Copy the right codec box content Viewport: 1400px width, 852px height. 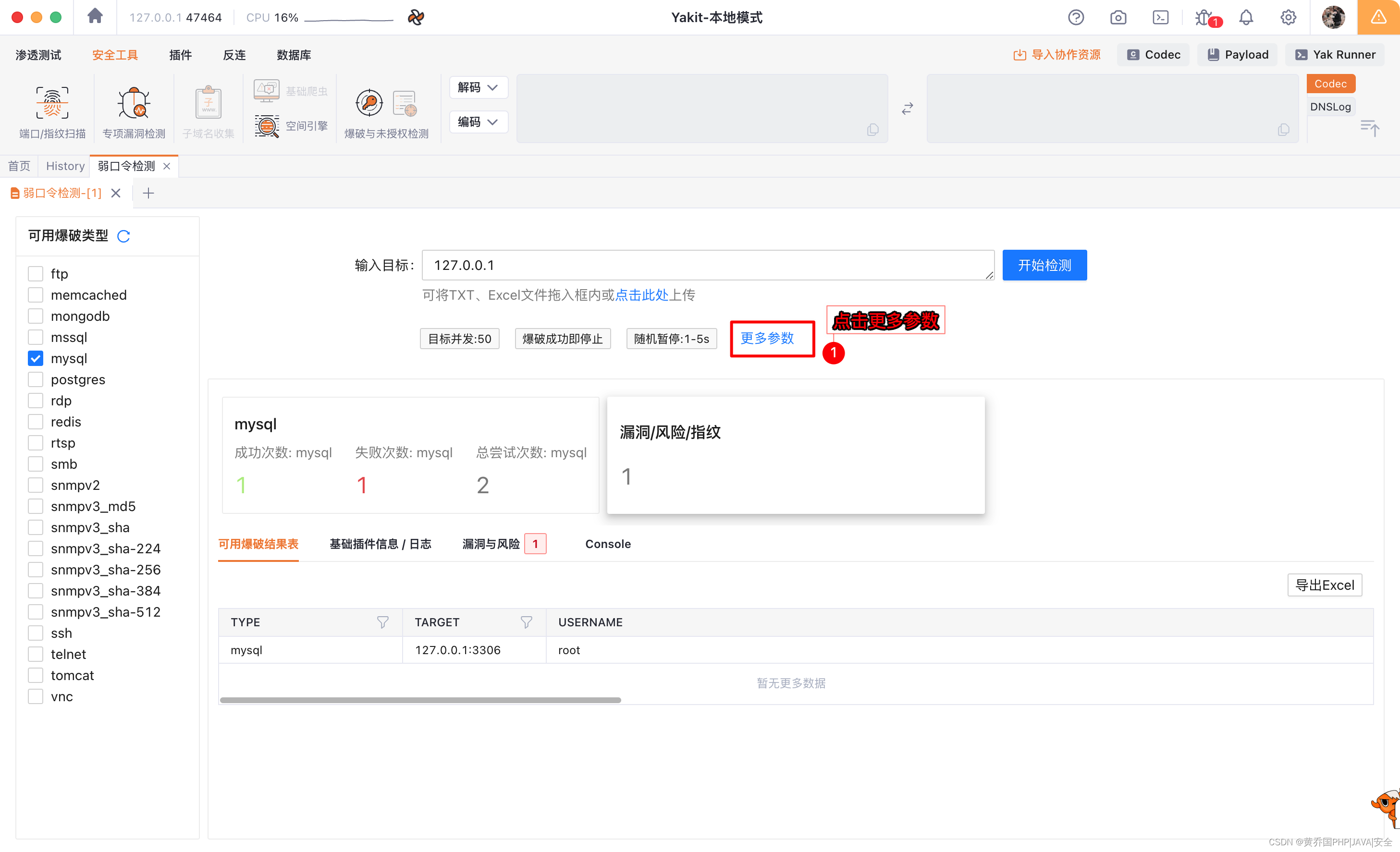(x=1283, y=130)
